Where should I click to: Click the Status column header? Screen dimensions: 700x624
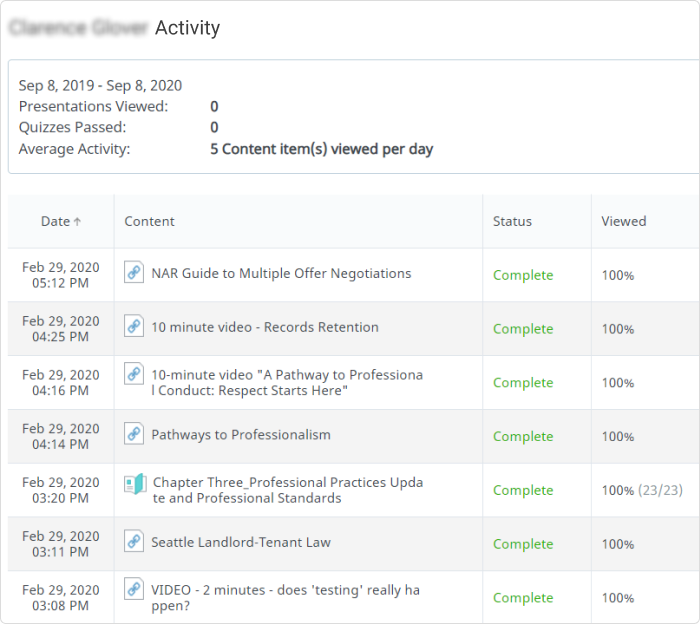512,221
